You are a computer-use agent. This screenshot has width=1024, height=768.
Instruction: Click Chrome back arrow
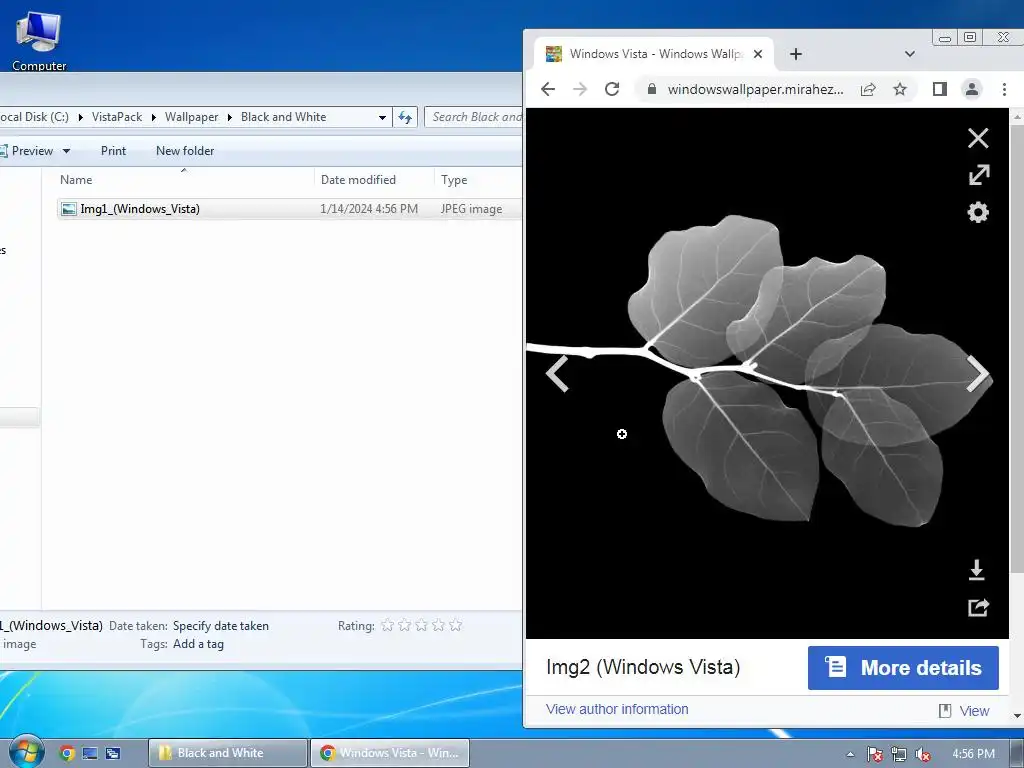(548, 89)
